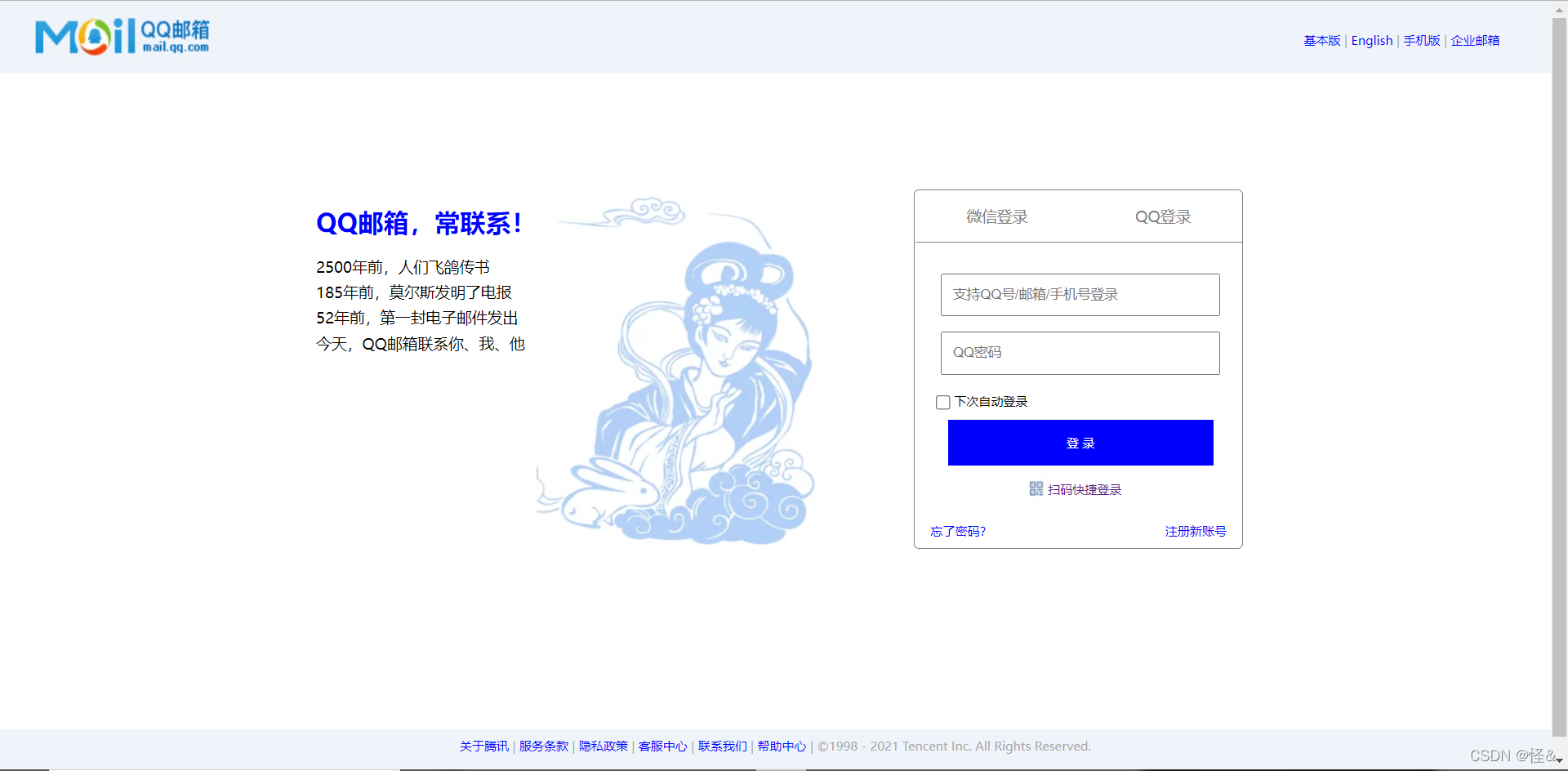The image size is (1568, 771).
Task: Click the blue 登录 button
Action: click(x=1080, y=443)
